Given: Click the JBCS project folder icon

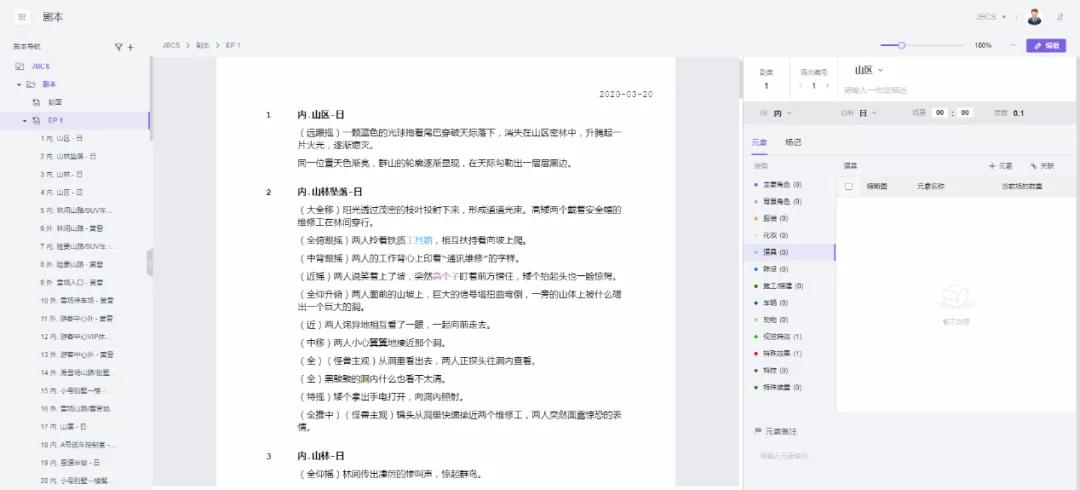Looking at the screenshot, I should [x=20, y=66].
